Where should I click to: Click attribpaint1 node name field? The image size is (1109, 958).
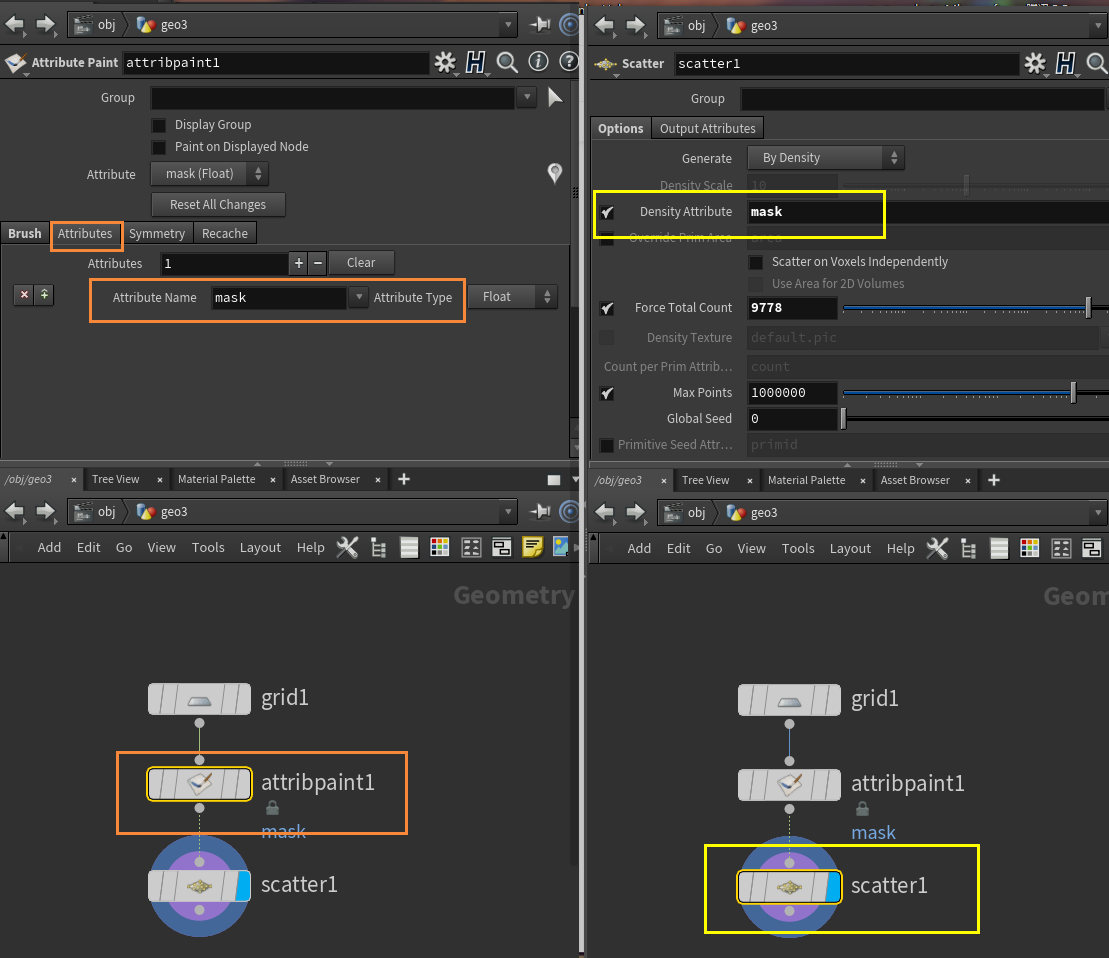coord(276,63)
